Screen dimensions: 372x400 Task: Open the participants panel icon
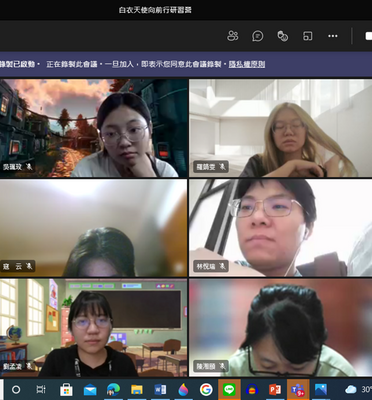pyautogui.click(x=233, y=36)
